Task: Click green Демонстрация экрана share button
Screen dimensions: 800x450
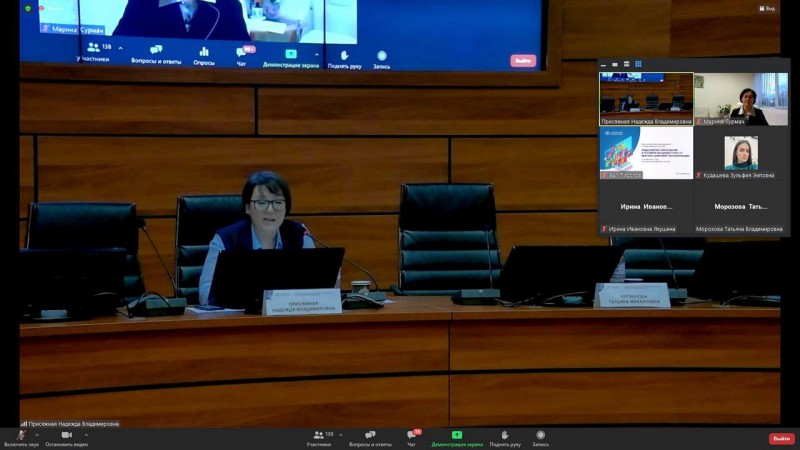Action: (x=457, y=438)
